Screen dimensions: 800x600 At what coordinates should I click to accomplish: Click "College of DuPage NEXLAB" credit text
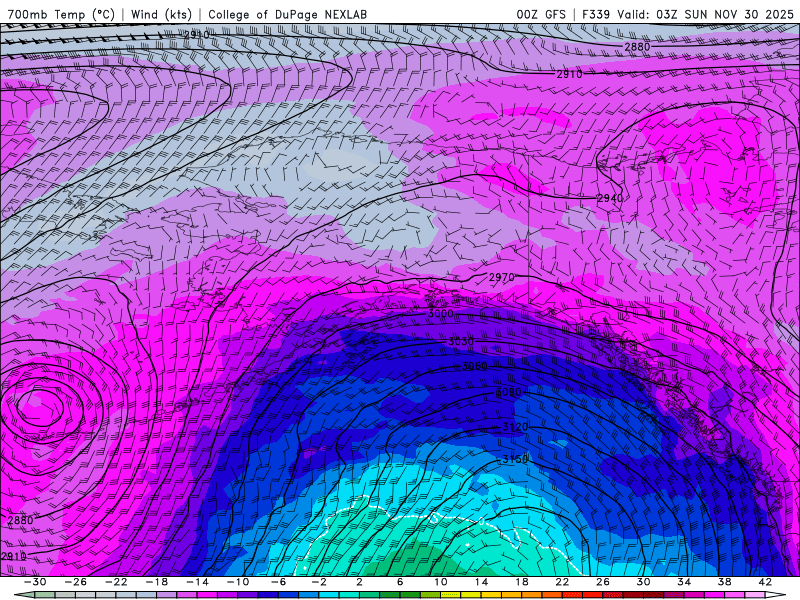pyautogui.click(x=287, y=14)
